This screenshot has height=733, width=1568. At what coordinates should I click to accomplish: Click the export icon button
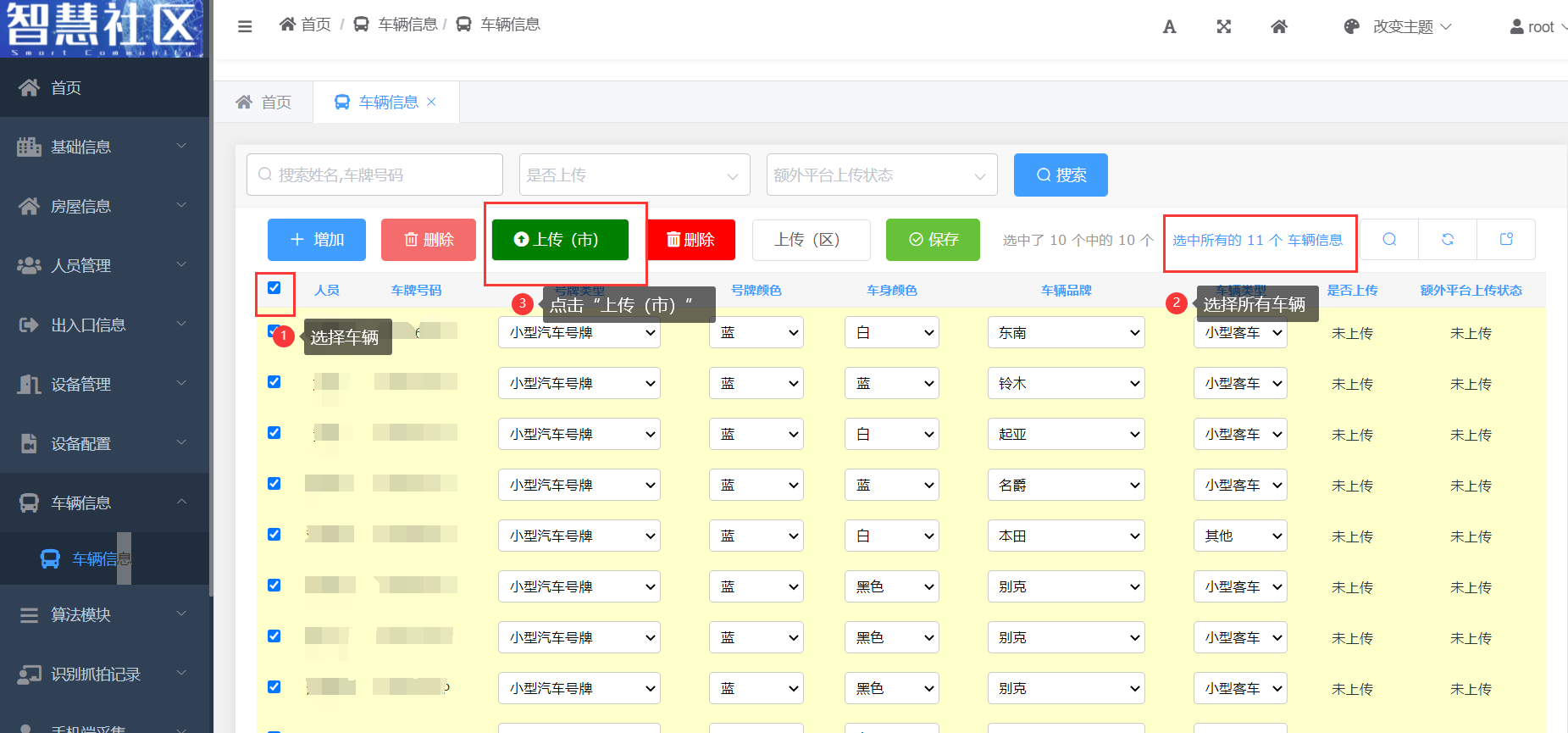tap(1506, 240)
